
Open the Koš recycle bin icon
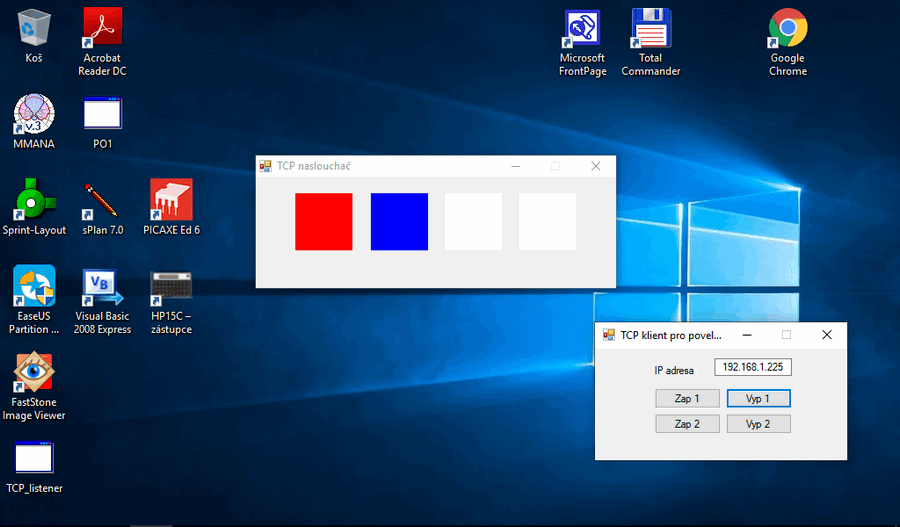pyautogui.click(x=34, y=28)
